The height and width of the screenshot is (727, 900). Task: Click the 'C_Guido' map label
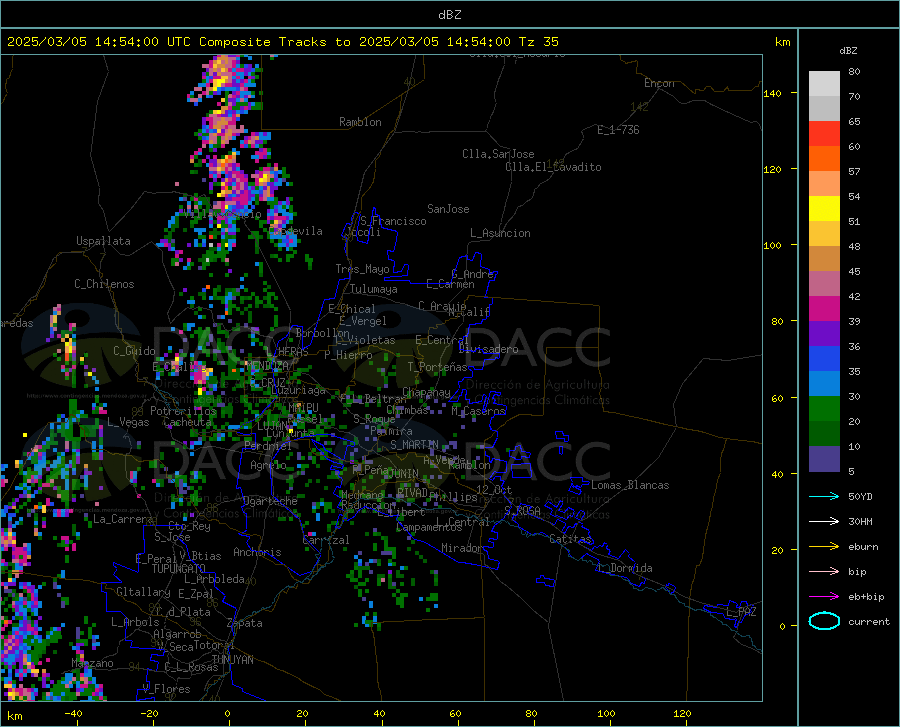point(134,351)
